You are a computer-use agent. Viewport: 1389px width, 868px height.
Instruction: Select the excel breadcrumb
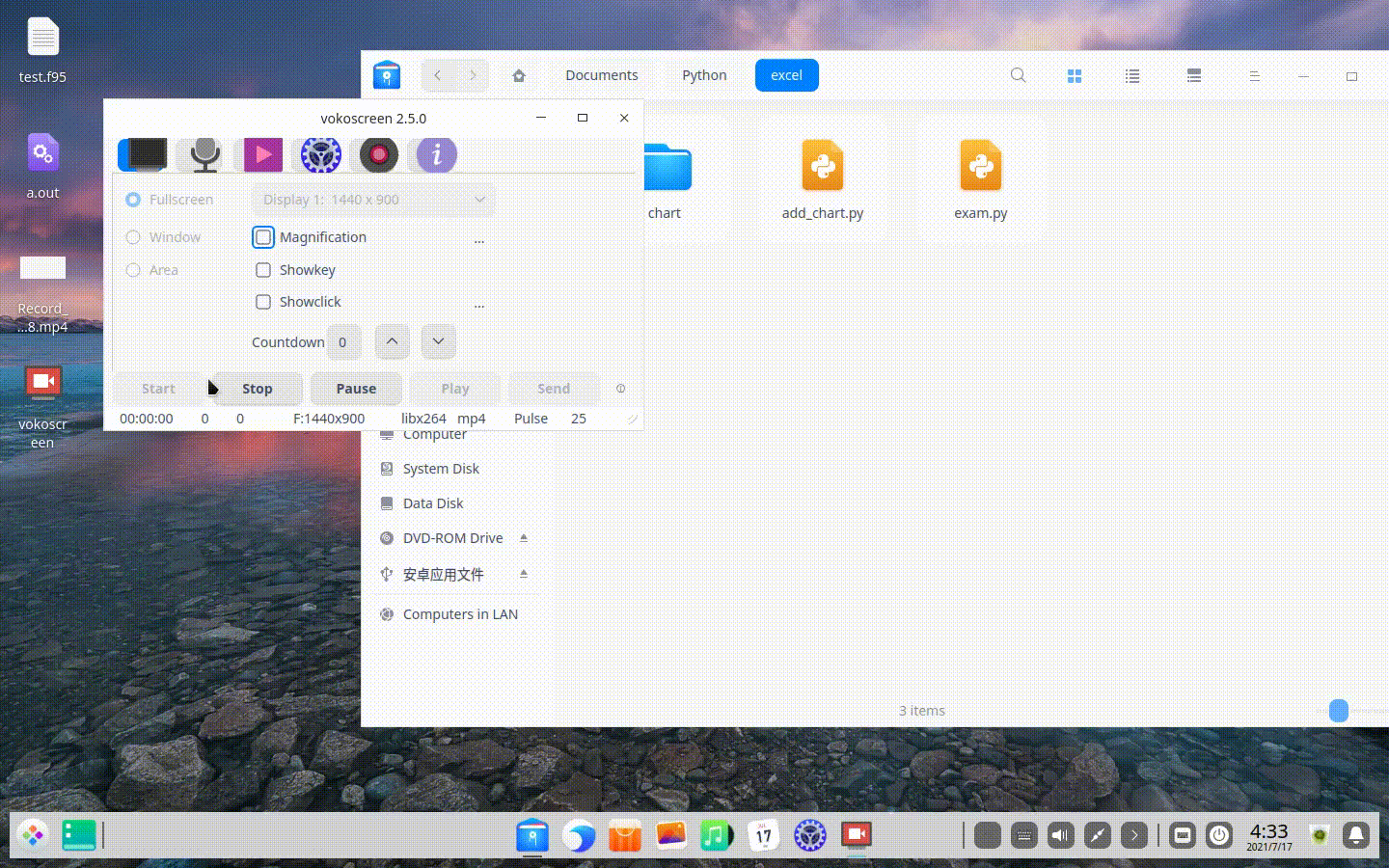point(787,75)
